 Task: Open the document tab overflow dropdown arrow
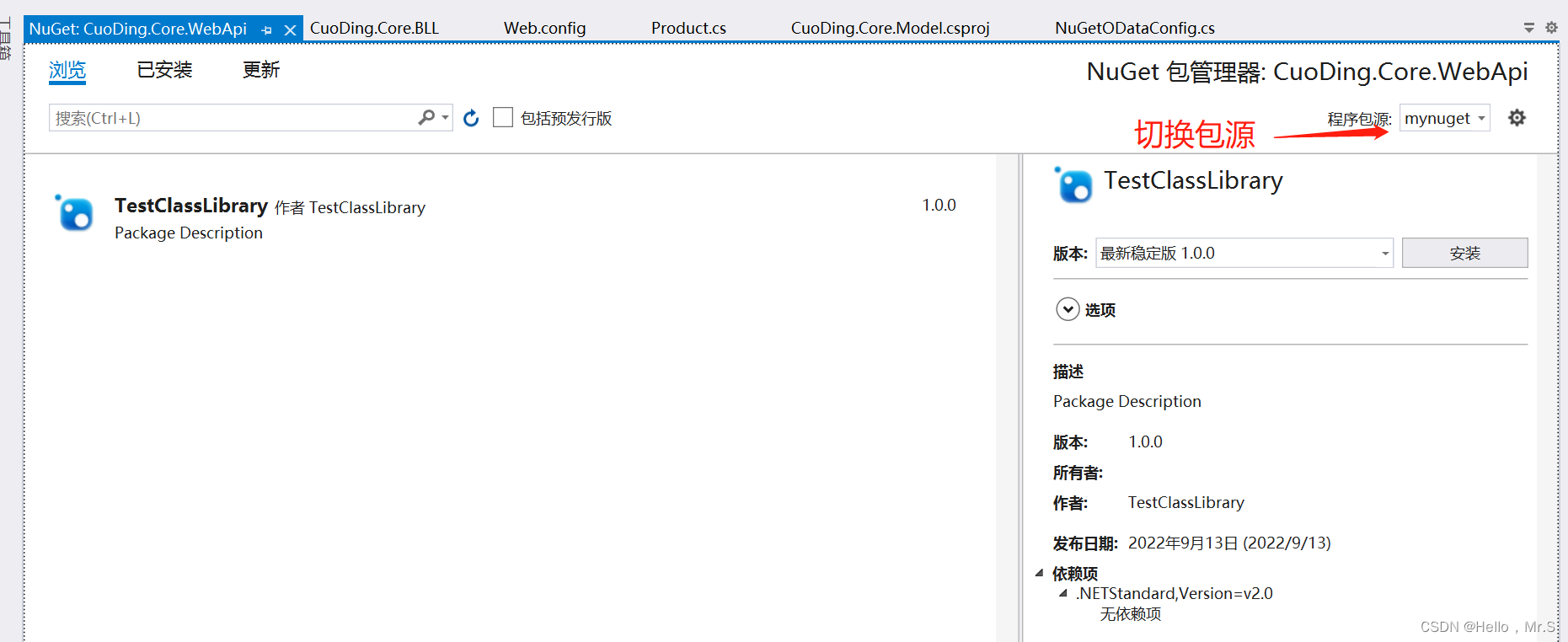click(1529, 28)
